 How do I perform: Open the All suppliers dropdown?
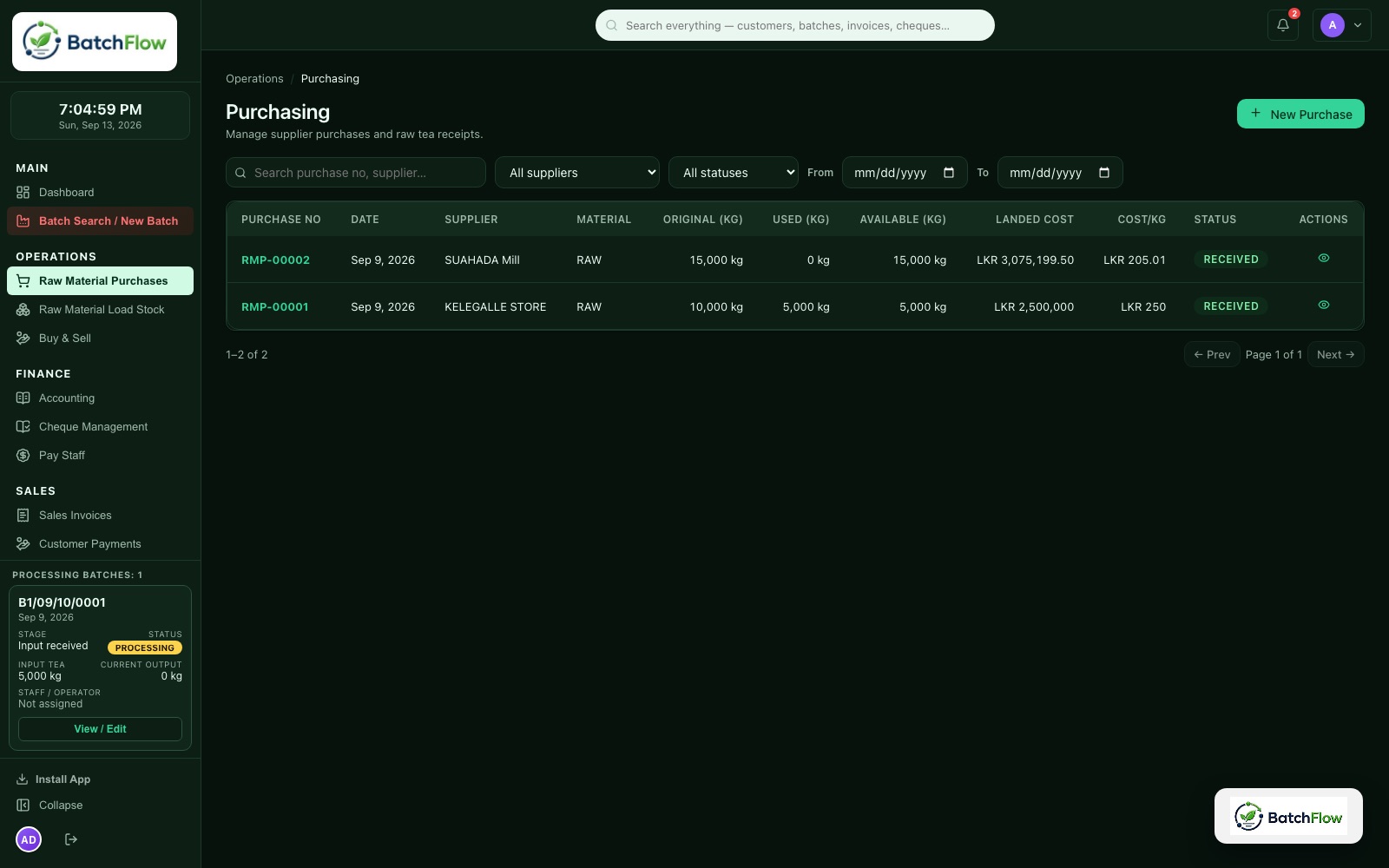tap(577, 173)
